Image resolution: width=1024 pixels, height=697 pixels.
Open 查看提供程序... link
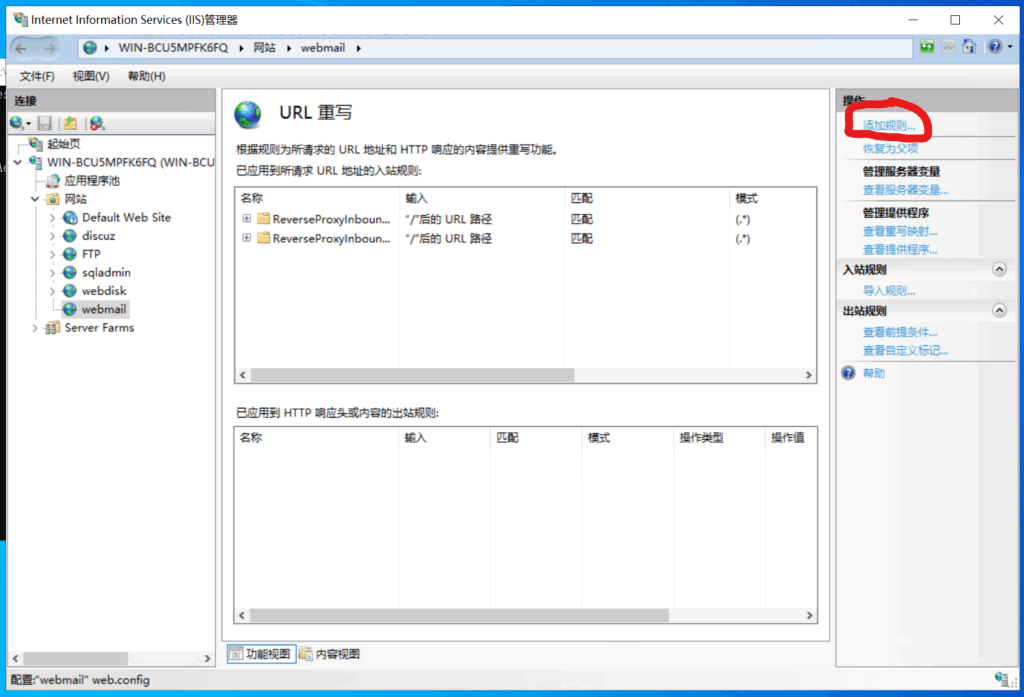pyautogui.click(x=899, y=250)
